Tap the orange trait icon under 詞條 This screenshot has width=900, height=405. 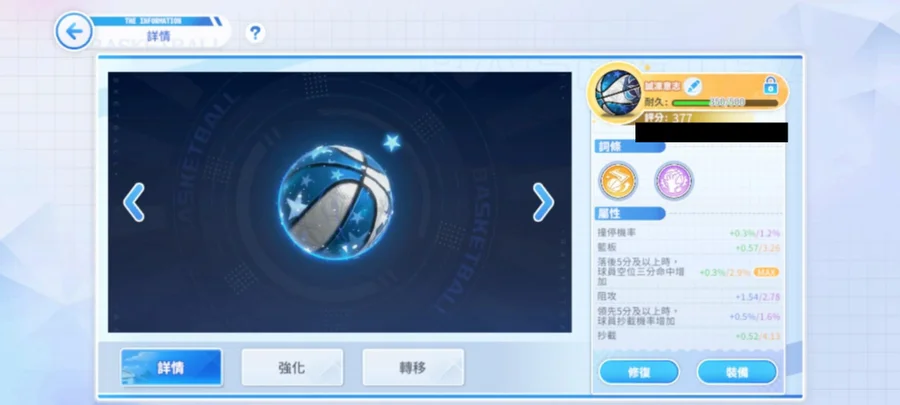coord(618,181)
